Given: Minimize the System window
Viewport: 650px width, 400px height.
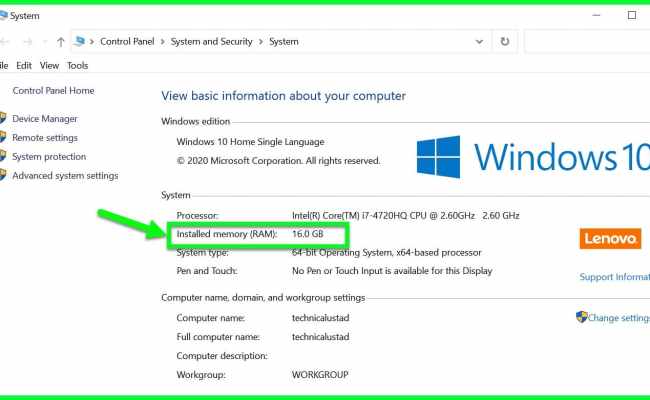Looking at the screenshot, I should [x=596, y=15].
